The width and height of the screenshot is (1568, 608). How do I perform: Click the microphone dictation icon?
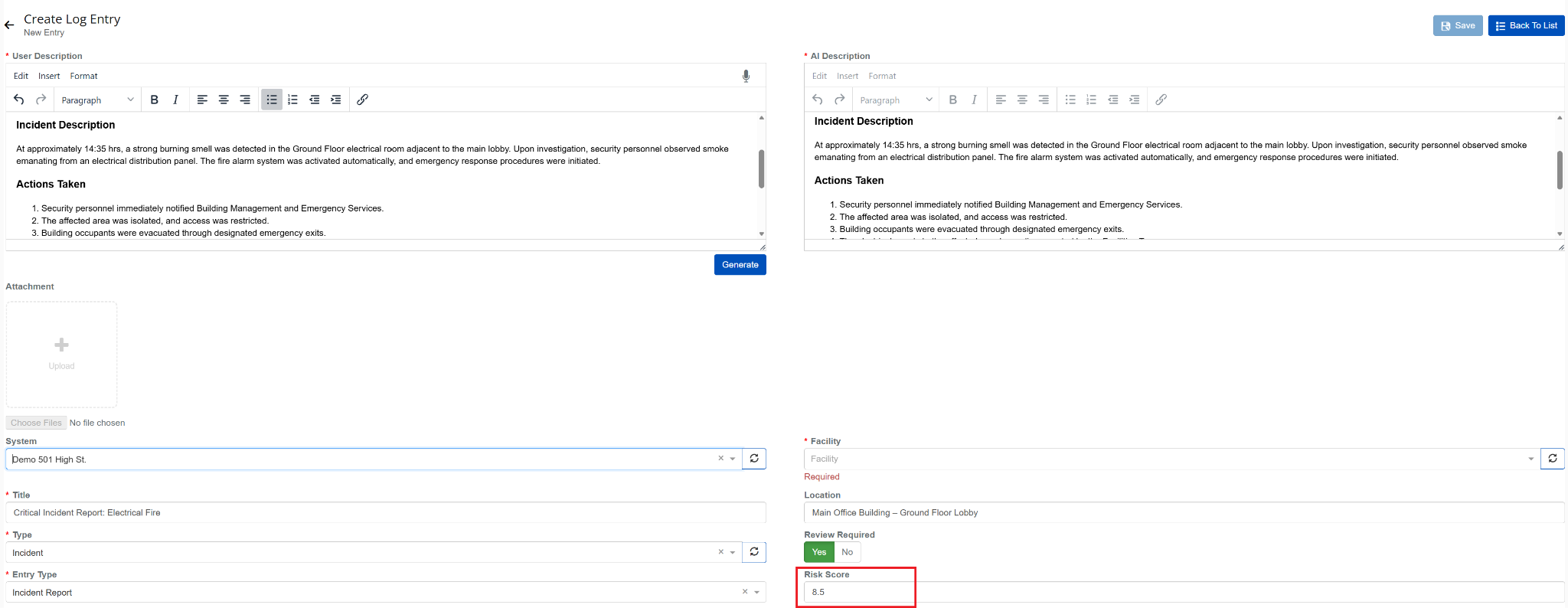(x=746, y=76)
